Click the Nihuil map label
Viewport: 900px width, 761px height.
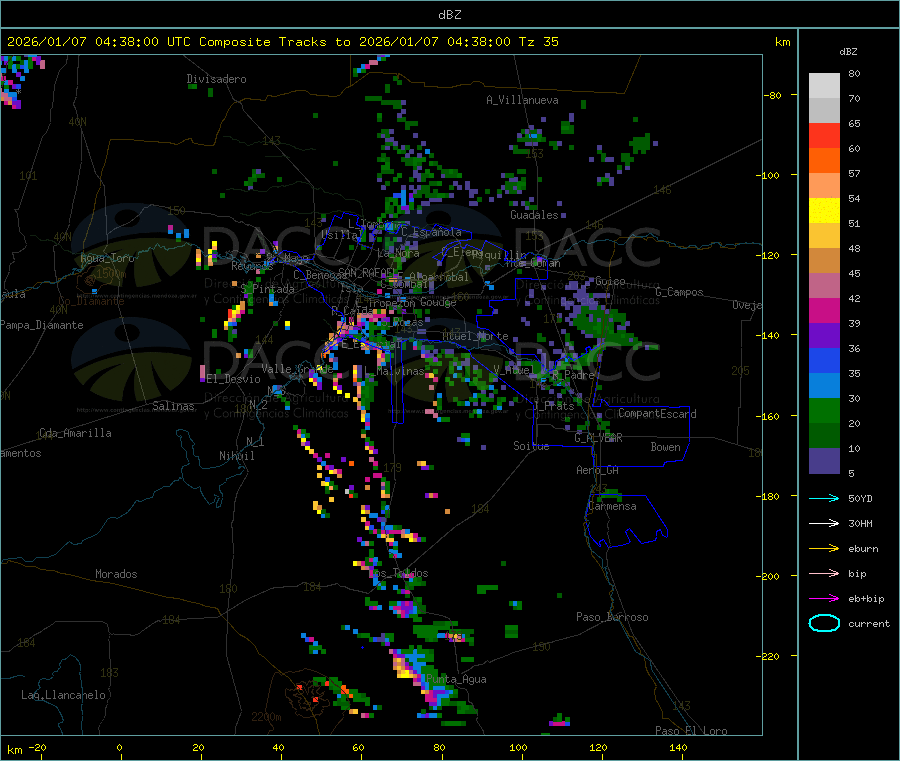[236, 456]
